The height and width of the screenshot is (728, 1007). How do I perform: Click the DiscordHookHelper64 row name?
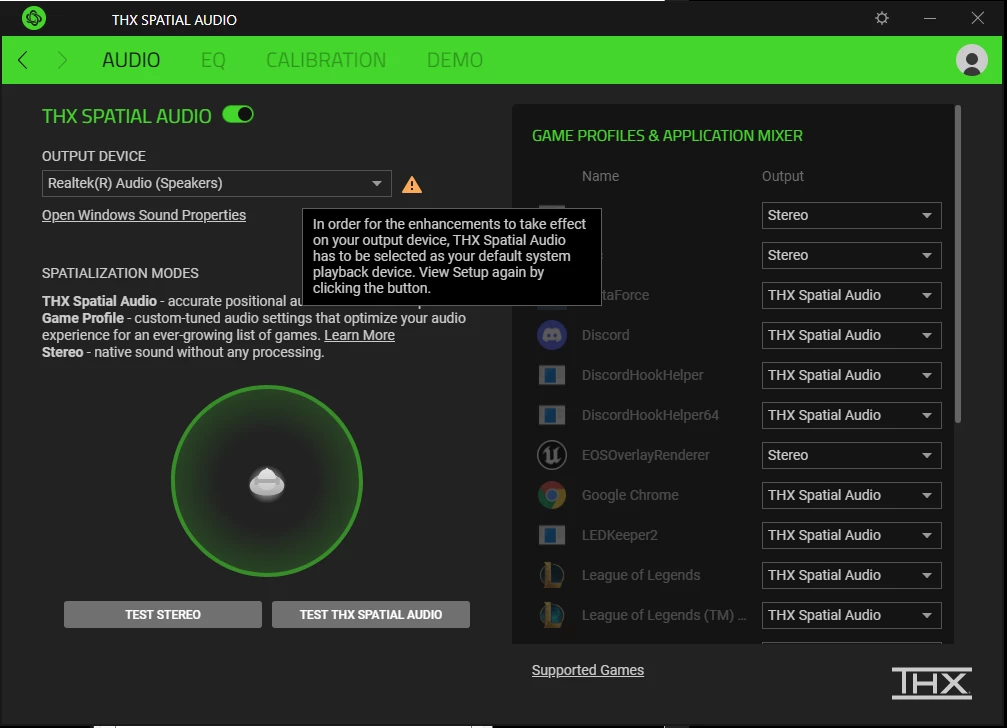pyautogui.click(x=650, y=415)
